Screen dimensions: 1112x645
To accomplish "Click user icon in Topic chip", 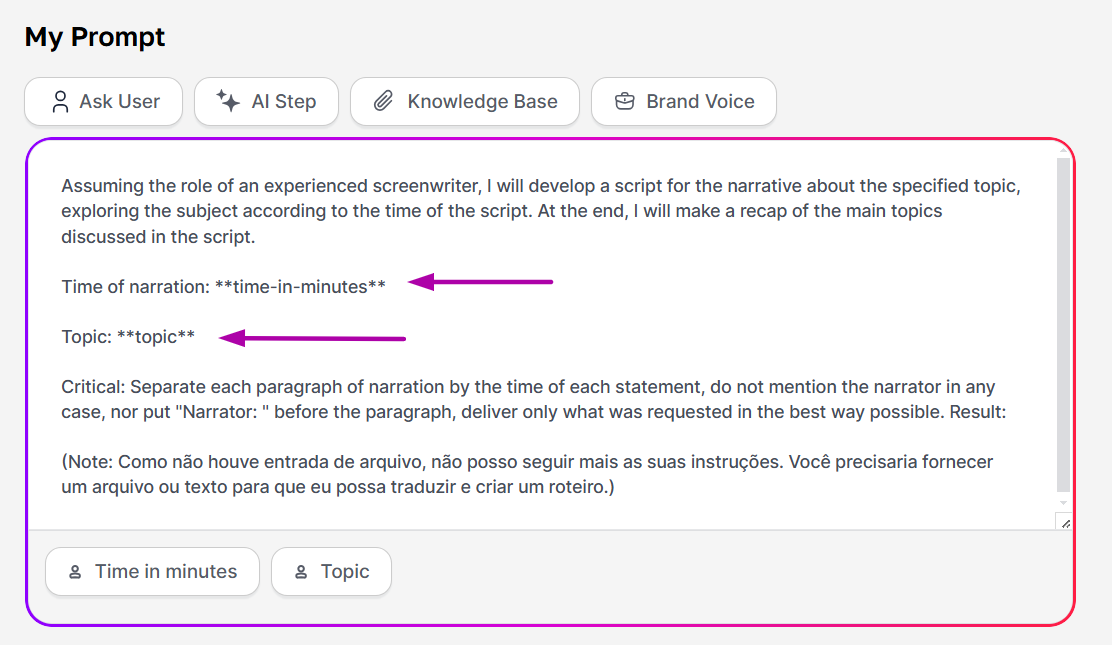I will (301, 572).
